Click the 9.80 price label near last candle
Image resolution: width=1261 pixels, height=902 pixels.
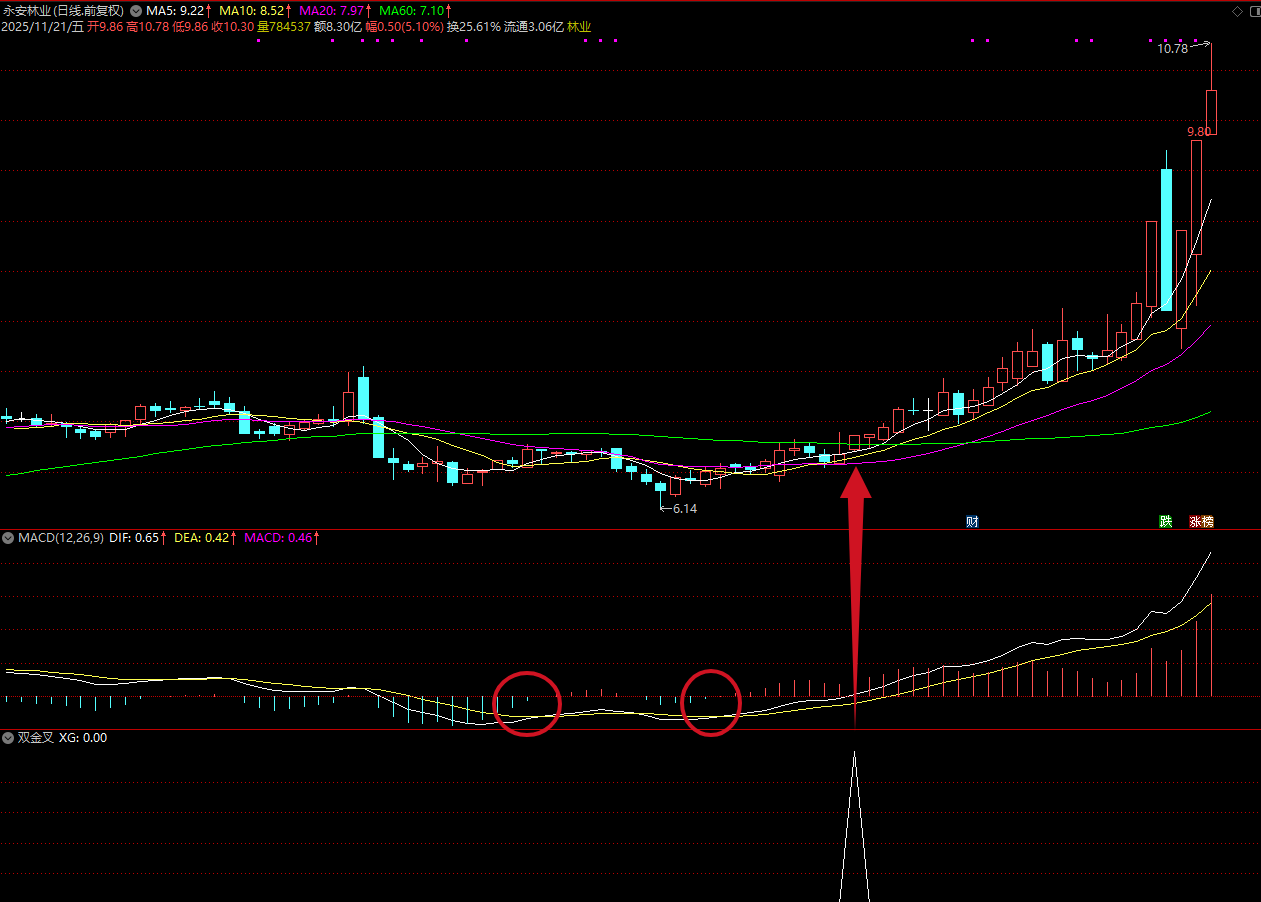point(1198,131)
